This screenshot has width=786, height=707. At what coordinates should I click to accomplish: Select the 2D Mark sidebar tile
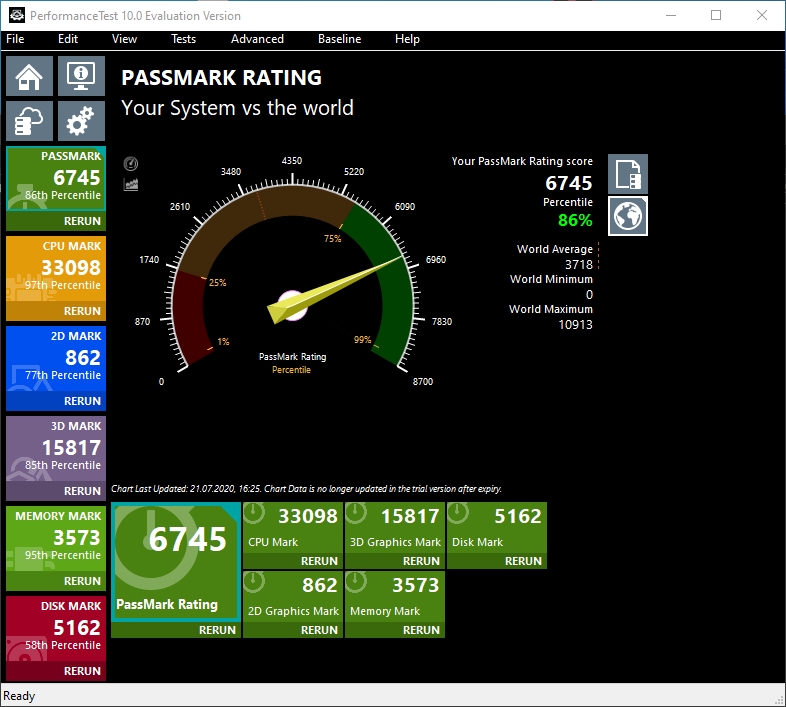click(x=56, y=359)
